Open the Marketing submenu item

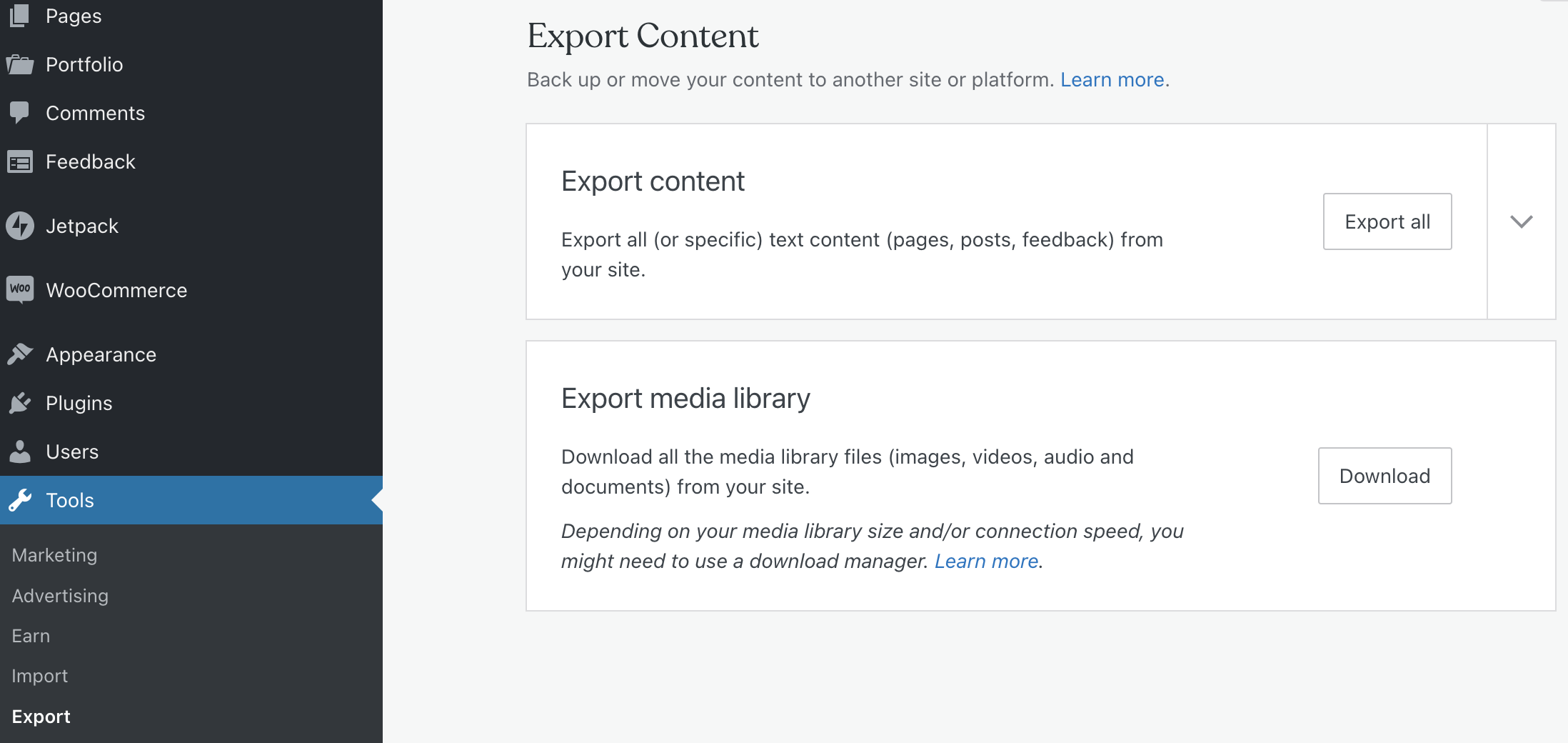click(x=54, y=555)
